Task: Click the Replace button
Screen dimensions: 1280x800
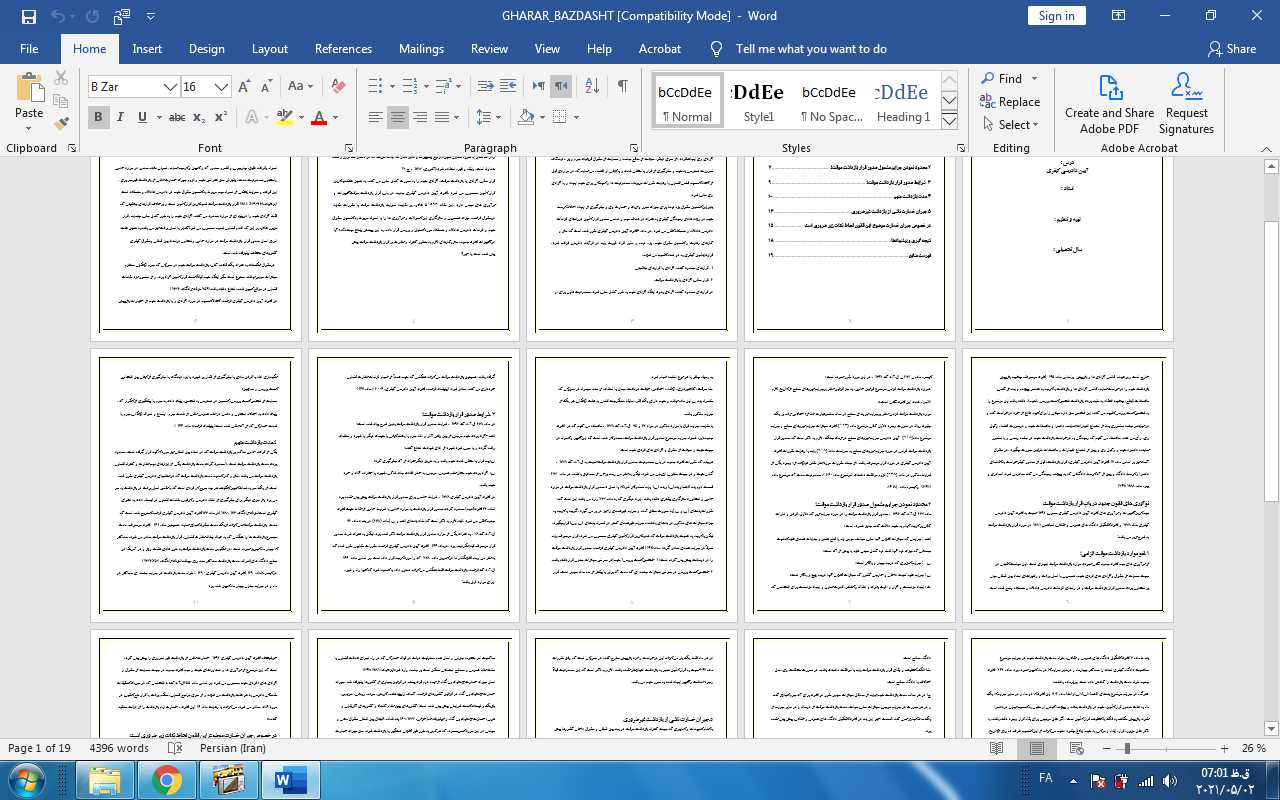Action: click(x=1010, y=101)
